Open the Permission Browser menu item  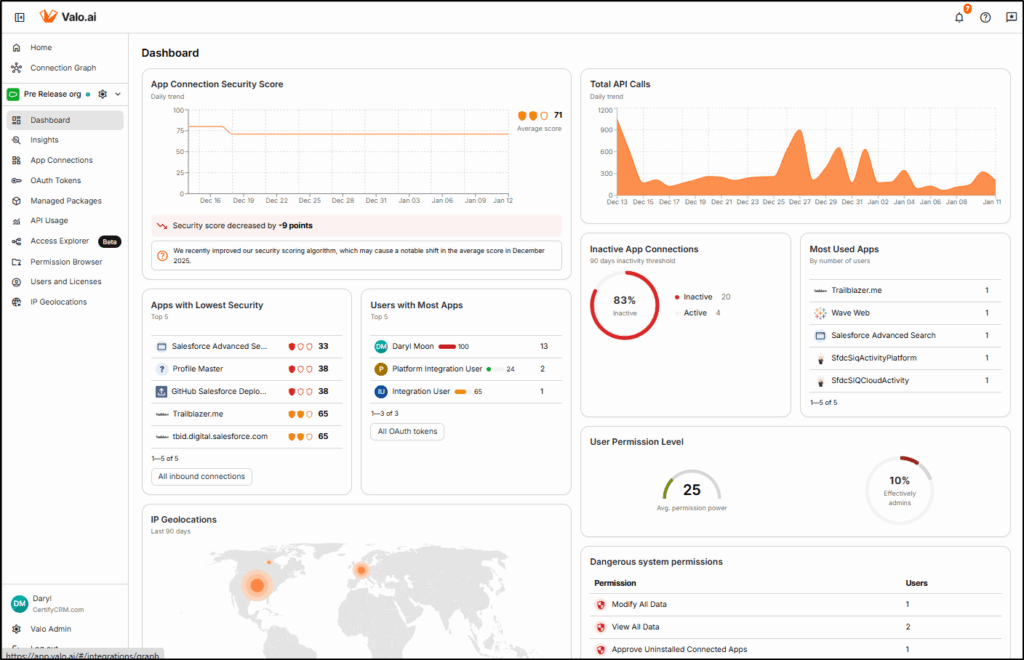tap(66, 262)
